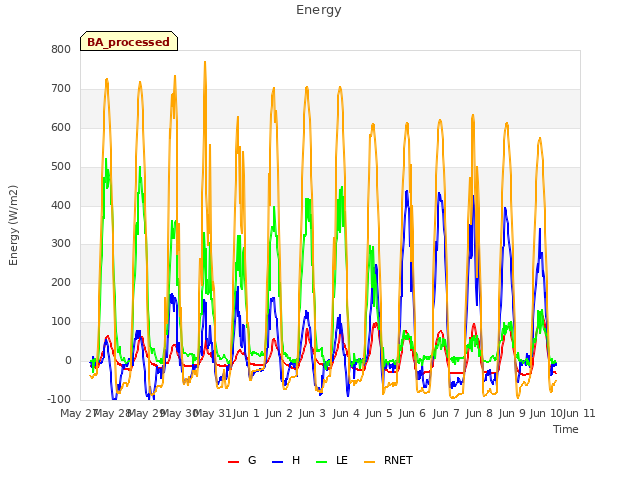The width and height of the screenshot is (640, 480).
Task: Click the green LE legend swatch
Action: coord(322,462)
